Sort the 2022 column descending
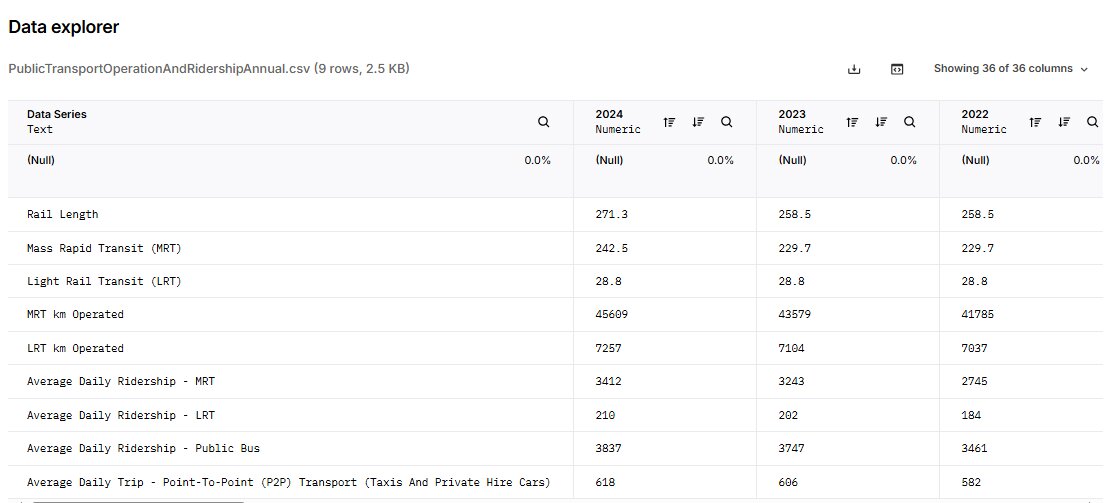The image size is (1109, 503). coord(1064,122)
